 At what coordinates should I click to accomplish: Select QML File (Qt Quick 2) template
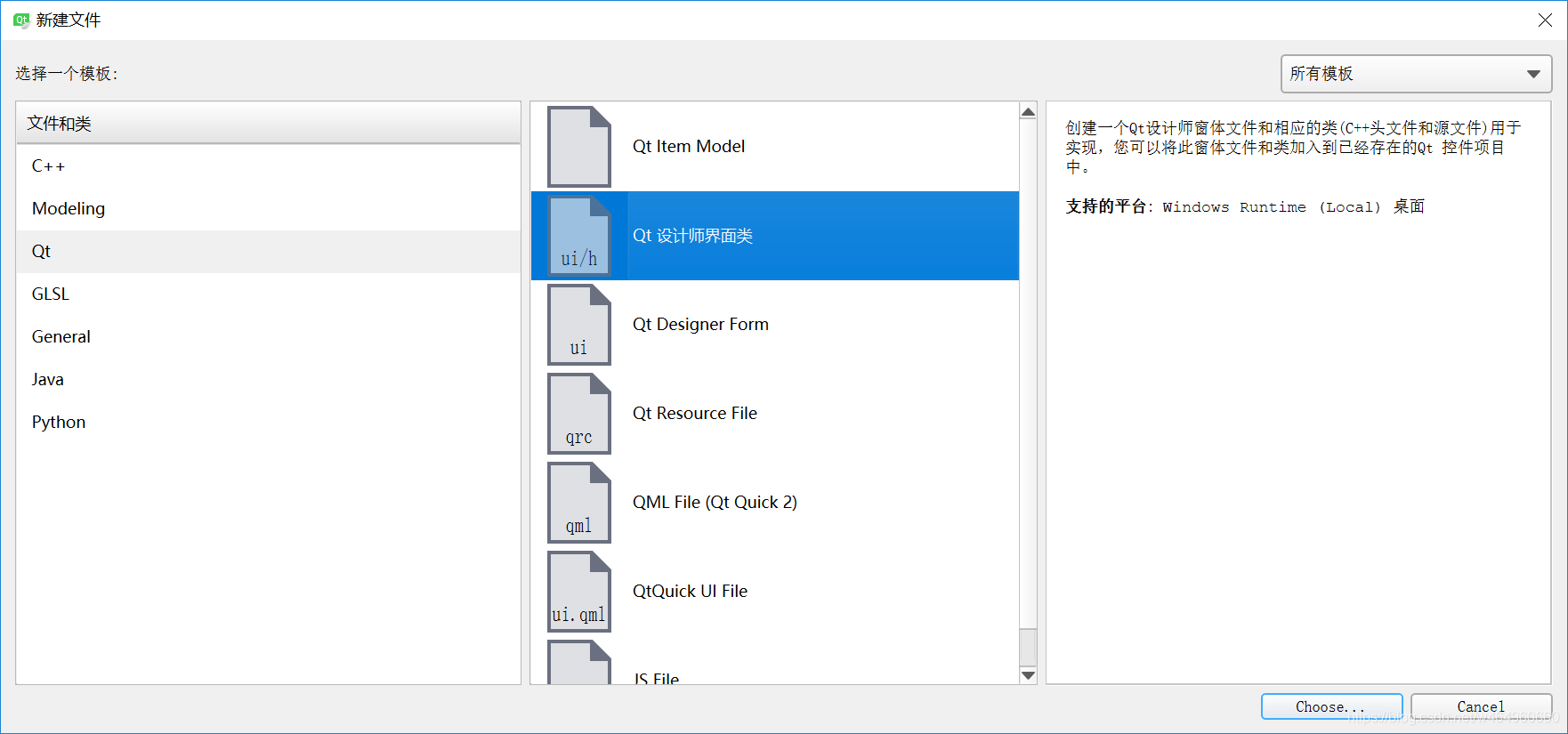tap(775, 503)
